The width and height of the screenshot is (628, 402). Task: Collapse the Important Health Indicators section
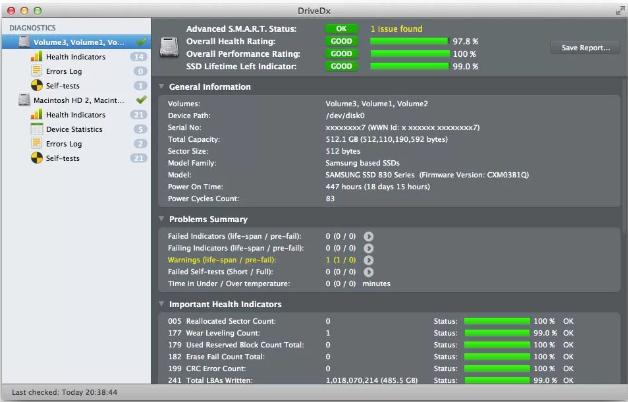[161, 304]
